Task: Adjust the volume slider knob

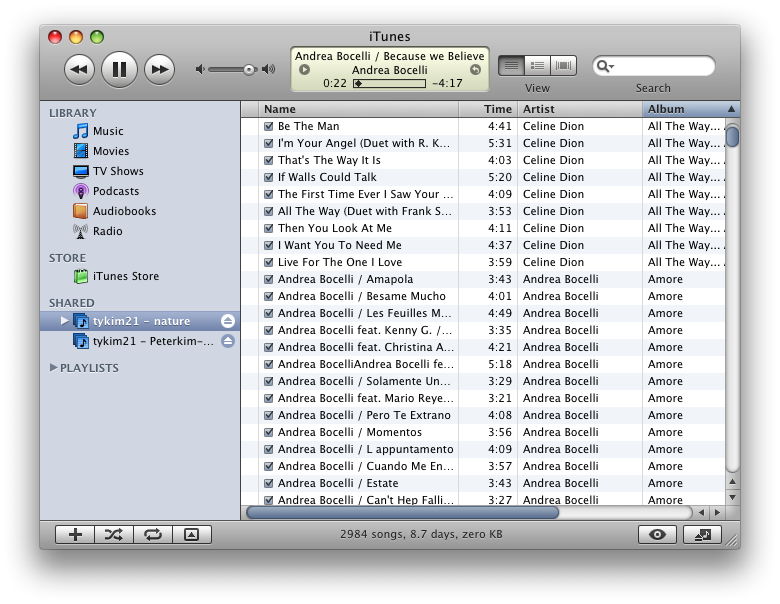Action: pos(249,70)
